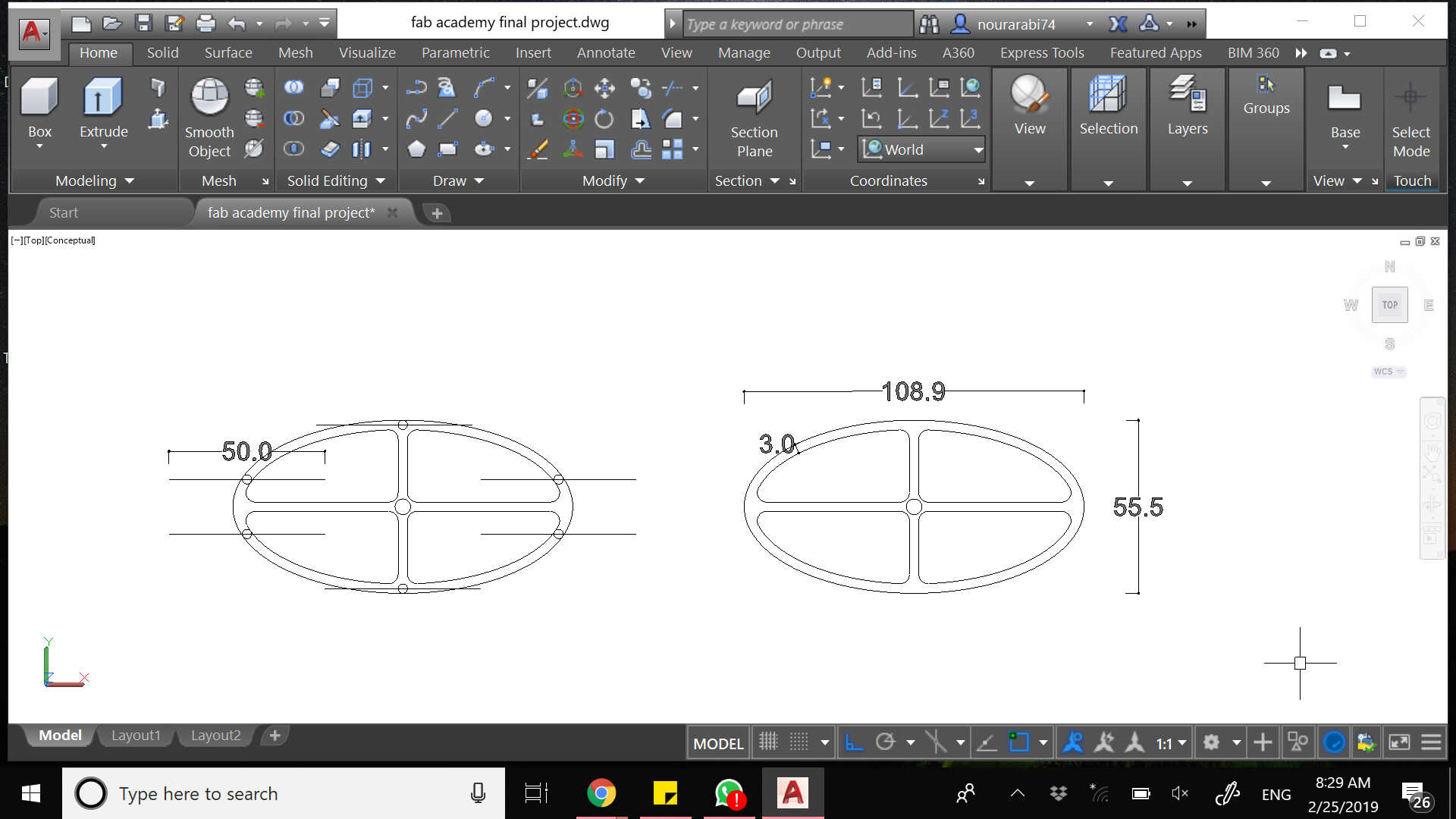
Task: Click the MODEL space button
Action: click(717, 743)
